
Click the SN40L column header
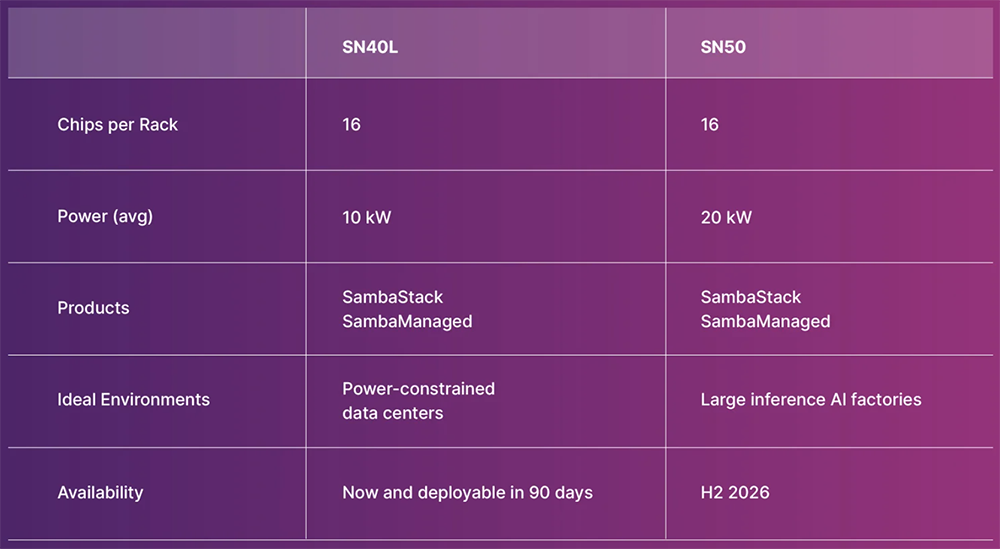click(x=370, y=47)
